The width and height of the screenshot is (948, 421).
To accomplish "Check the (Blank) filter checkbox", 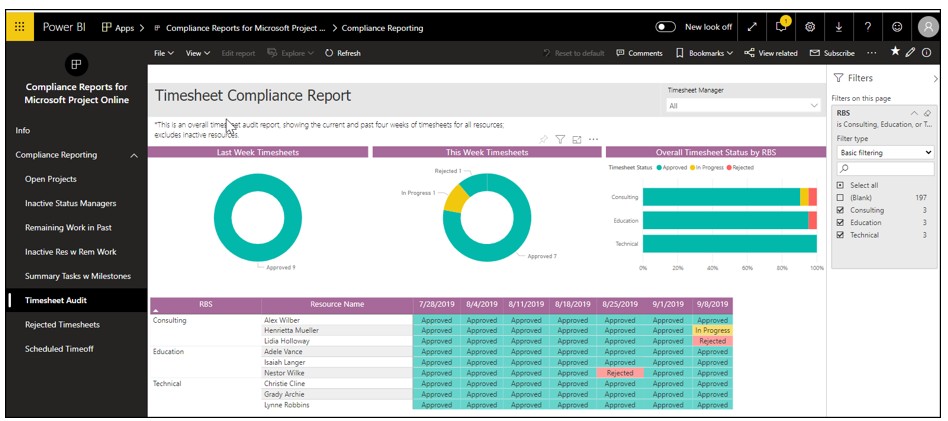I will tap(840, 198).
